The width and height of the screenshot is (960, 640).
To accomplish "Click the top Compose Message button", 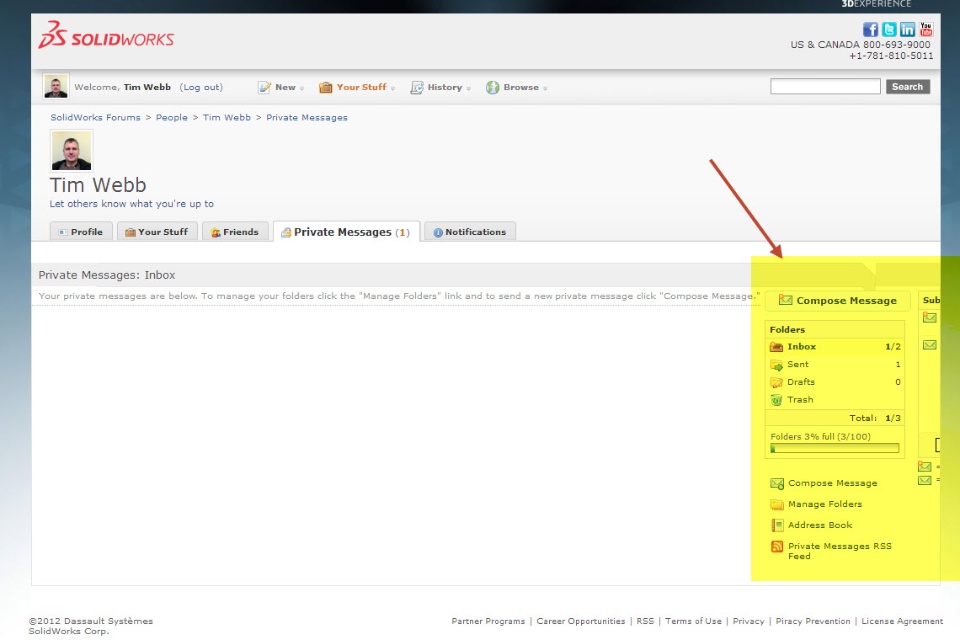I will coord(838,300).
